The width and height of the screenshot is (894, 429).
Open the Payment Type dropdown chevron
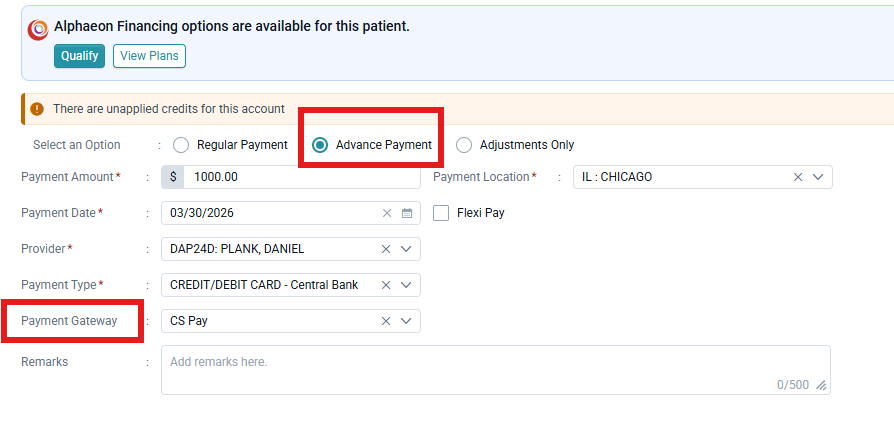point(406,285)
